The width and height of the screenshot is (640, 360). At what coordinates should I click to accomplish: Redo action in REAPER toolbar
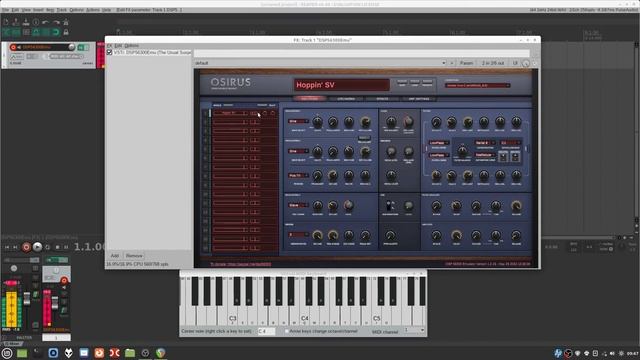click(x=56, y=22)
